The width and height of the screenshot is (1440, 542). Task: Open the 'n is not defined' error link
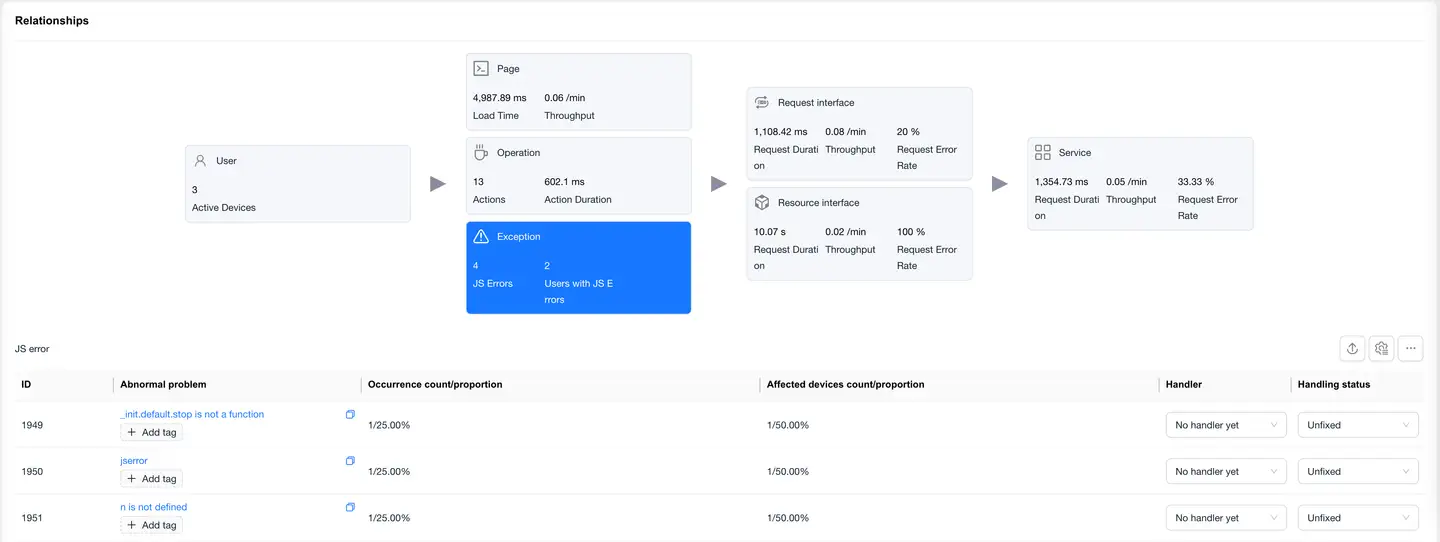[x=154, y=507]
